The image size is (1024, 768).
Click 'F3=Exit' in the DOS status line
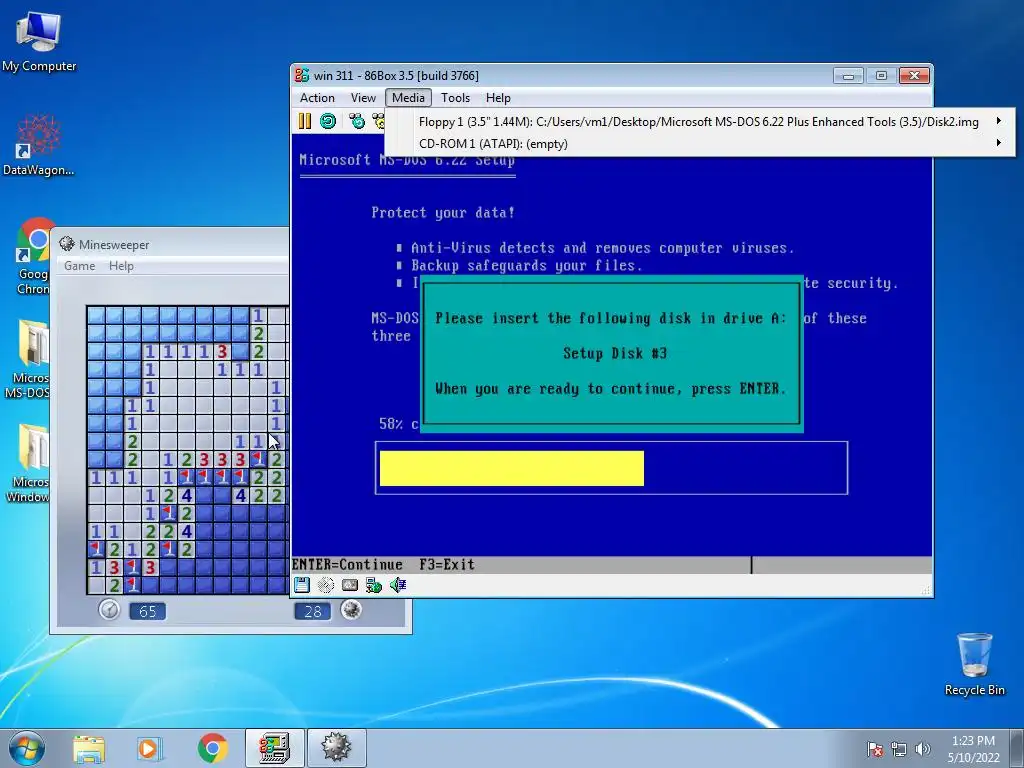coord(447,564)
